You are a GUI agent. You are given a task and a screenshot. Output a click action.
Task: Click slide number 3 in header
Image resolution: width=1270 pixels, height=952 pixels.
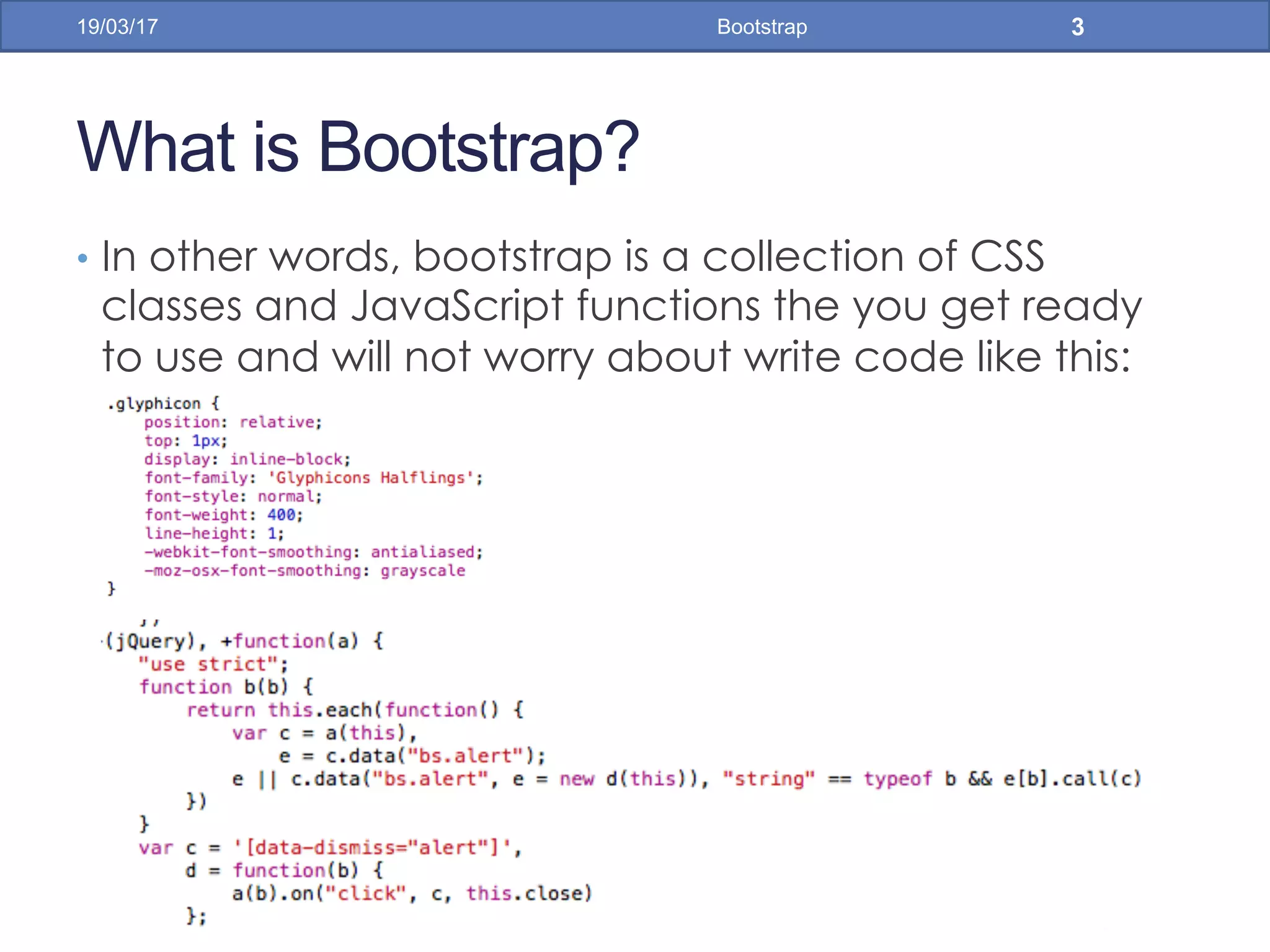1078,27
